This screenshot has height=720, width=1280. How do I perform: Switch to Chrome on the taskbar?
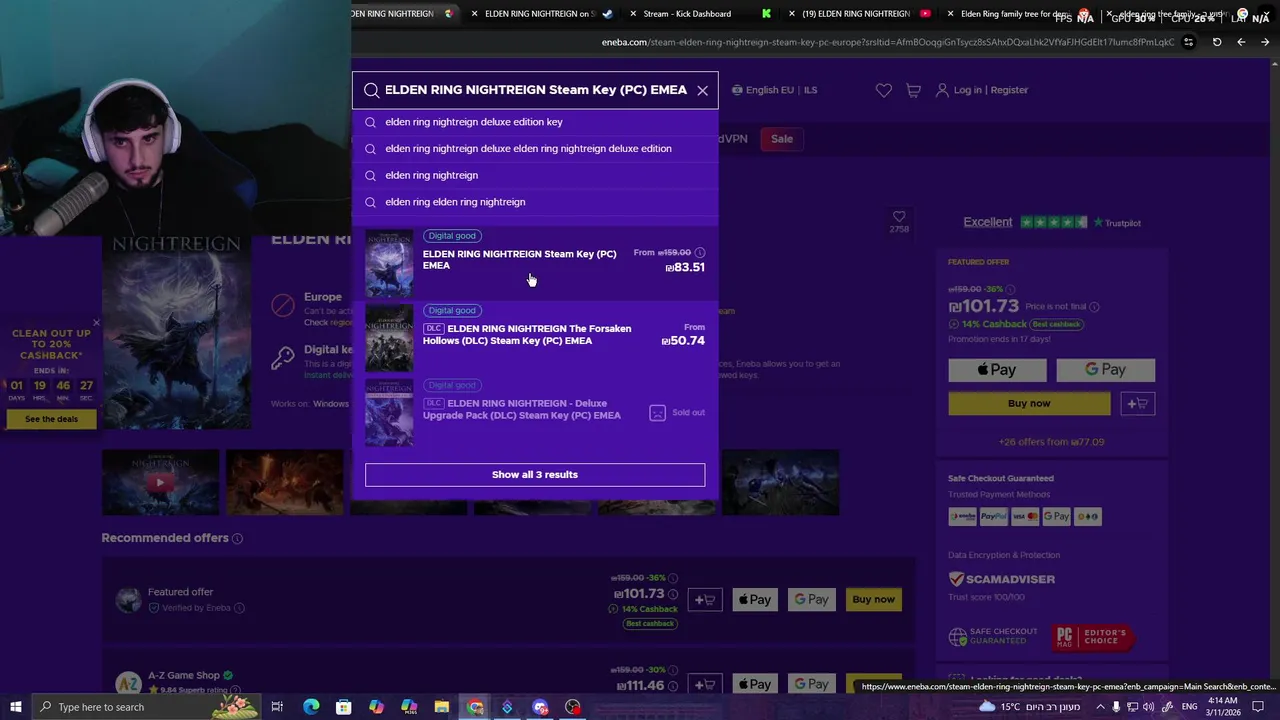[475, 707]
